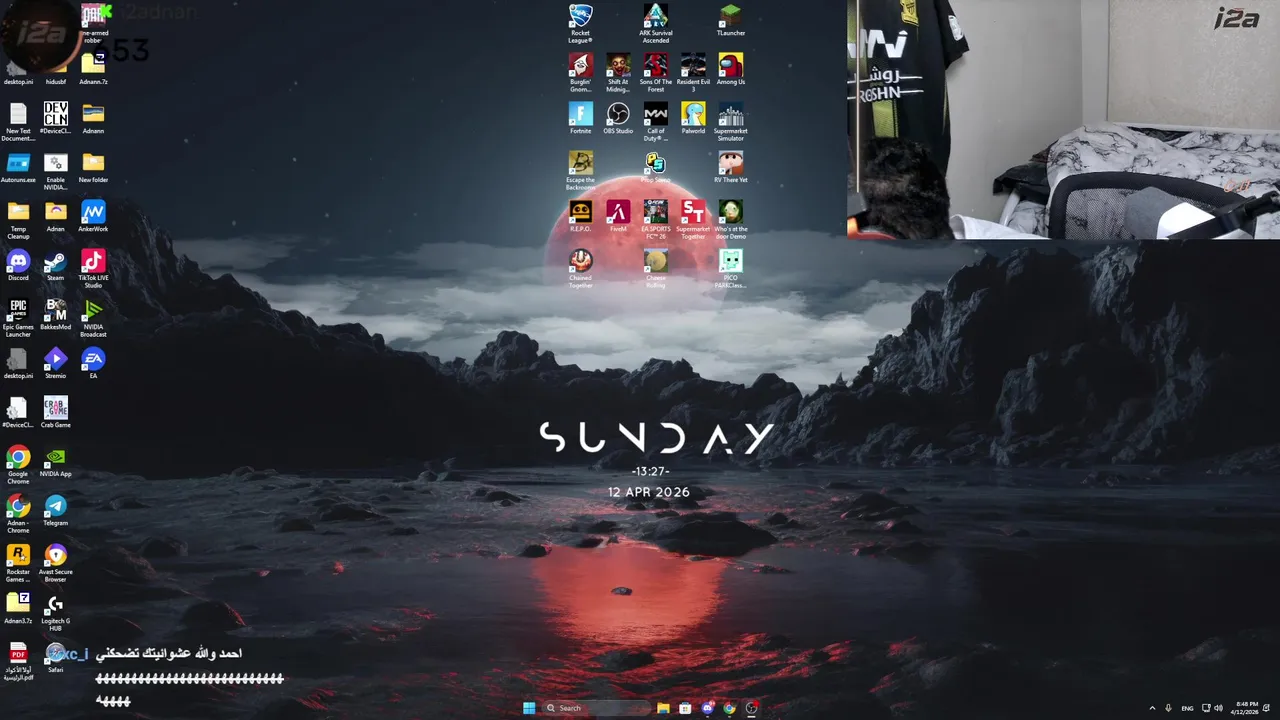Open Stremio desktop shortcut

coord(55,363)
